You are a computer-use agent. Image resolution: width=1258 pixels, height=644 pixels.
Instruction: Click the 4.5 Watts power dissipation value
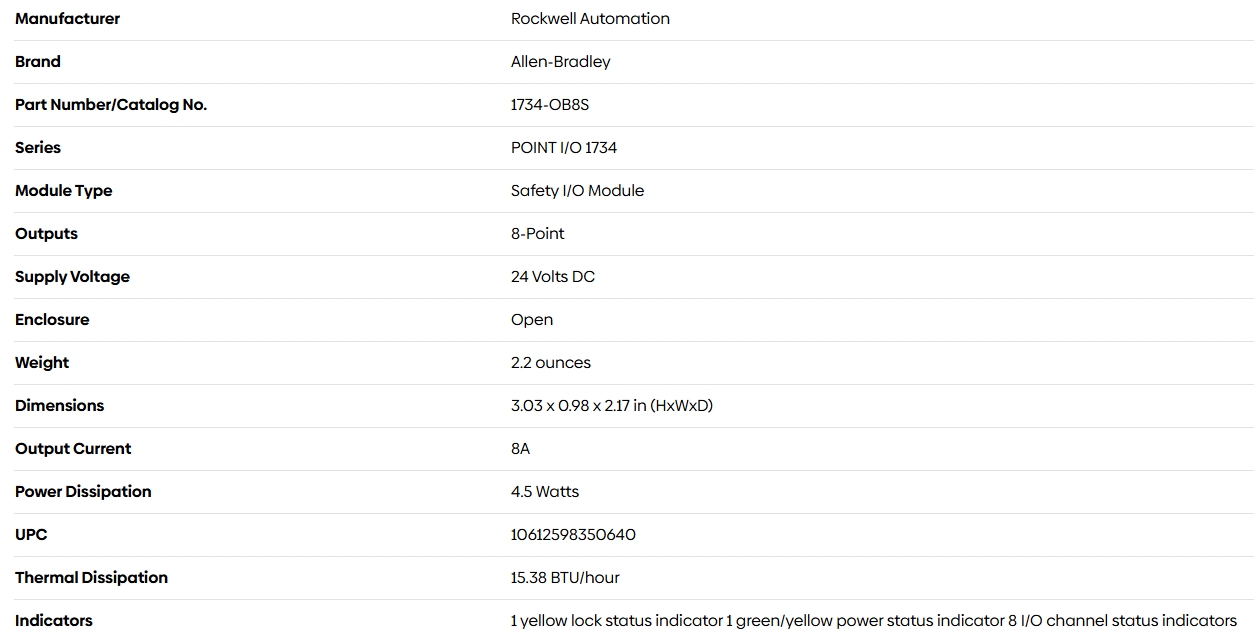coord(545,491)
